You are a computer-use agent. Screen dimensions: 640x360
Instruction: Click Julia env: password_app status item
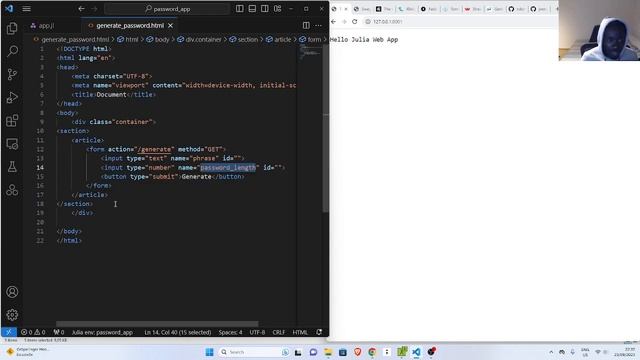pyautogui.click(x=102, y=332)
